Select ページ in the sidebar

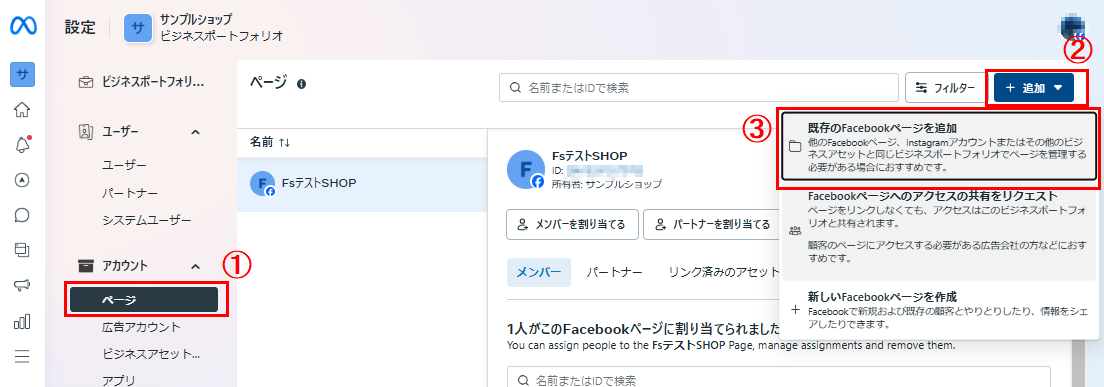click(x=144, y=300)
